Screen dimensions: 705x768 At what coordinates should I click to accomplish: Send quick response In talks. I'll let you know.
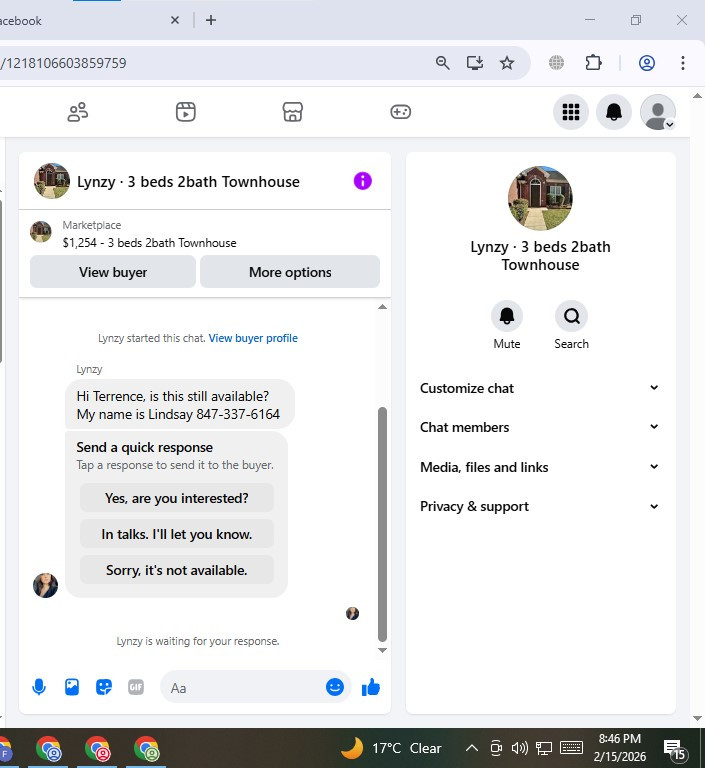click(x=176, y=534)
